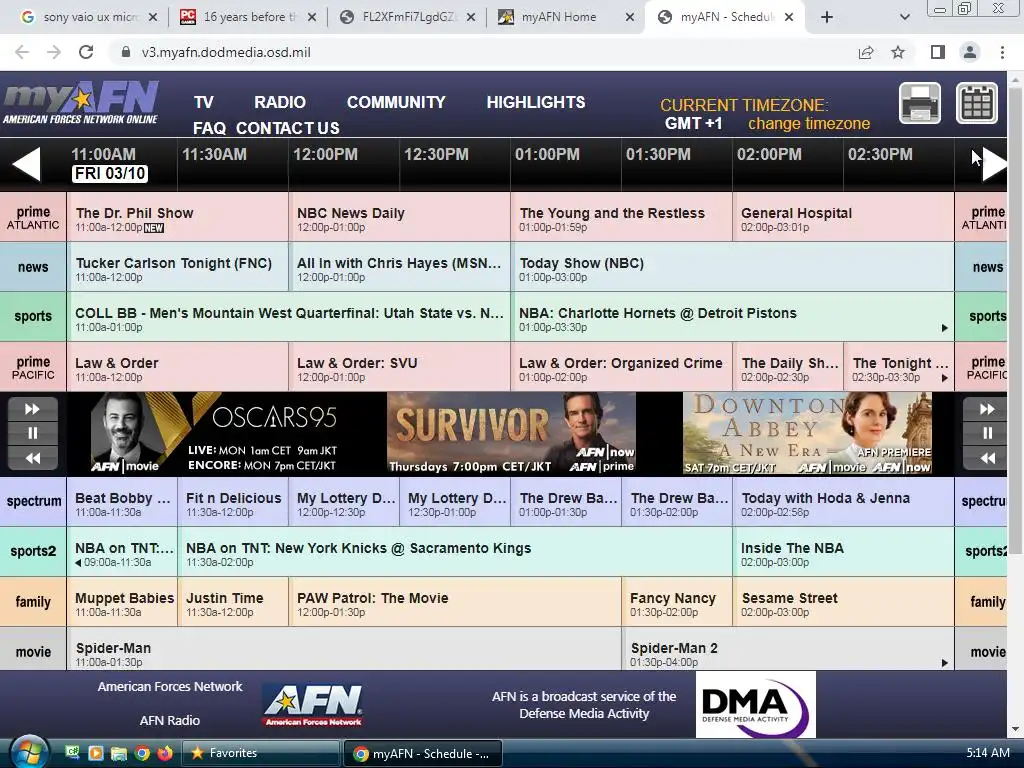Go back in the browser

(x=22, y=52)
